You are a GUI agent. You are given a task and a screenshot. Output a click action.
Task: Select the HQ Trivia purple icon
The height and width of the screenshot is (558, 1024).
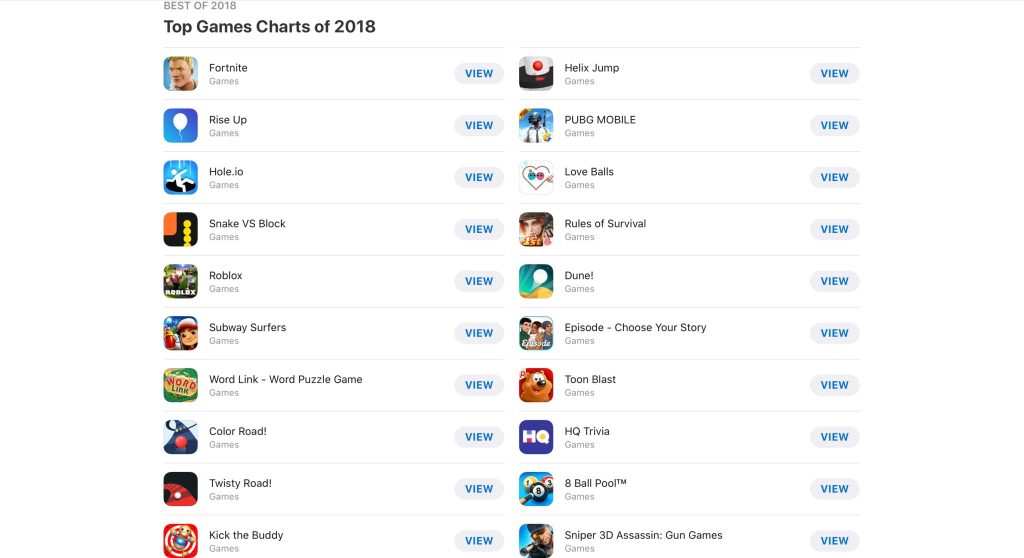tap(536, 437)
